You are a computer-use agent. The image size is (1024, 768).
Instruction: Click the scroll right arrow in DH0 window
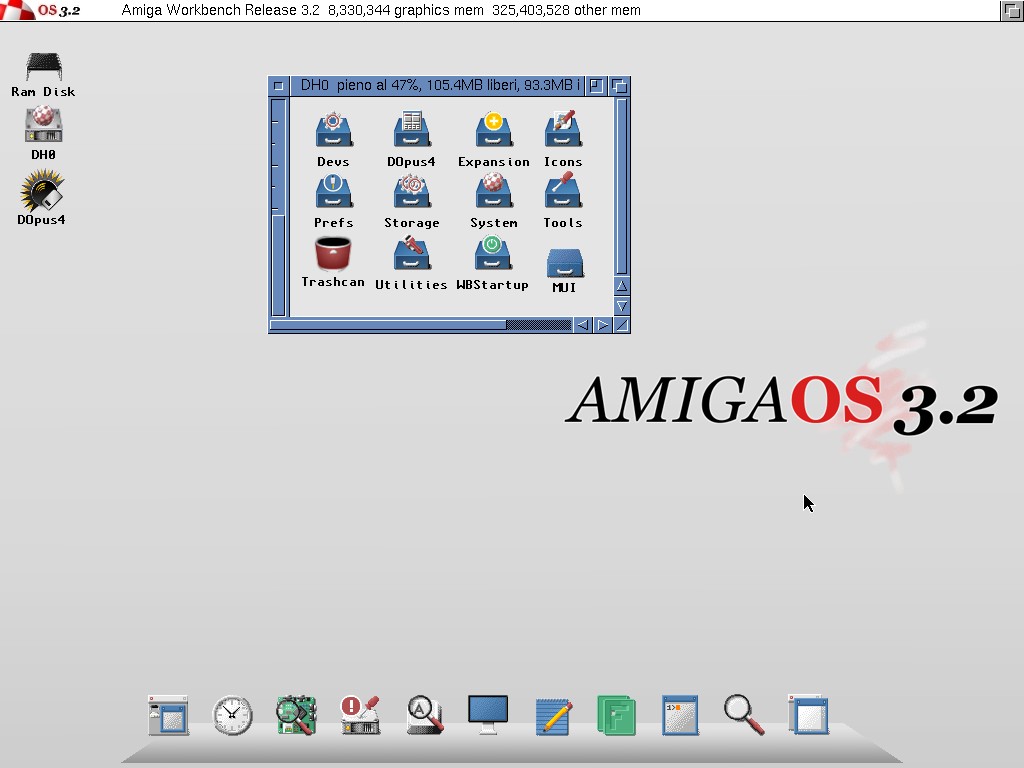(x=603, y=325)
